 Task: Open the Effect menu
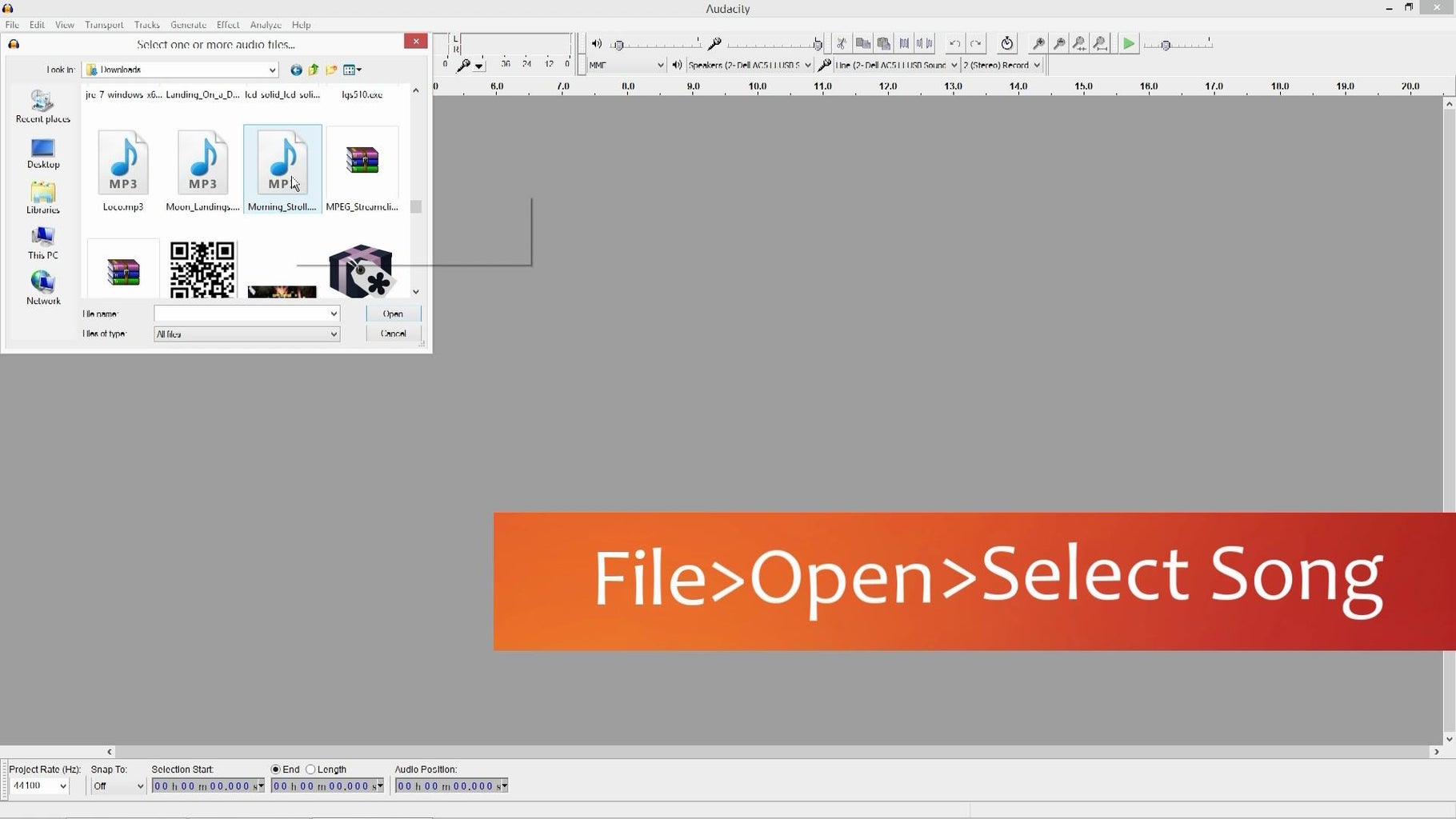click(228, 25)
